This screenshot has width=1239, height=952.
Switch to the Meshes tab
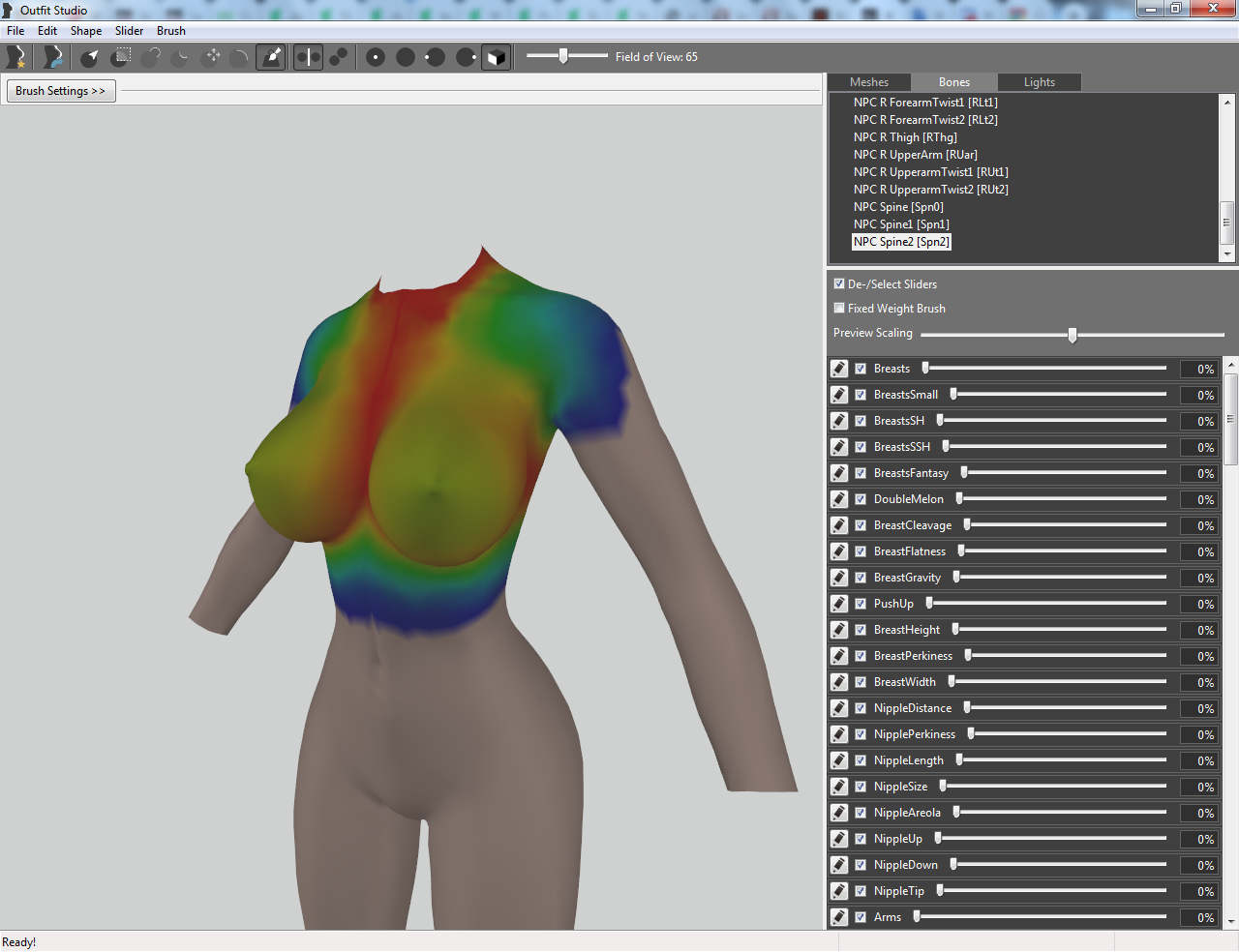[869, 82]
